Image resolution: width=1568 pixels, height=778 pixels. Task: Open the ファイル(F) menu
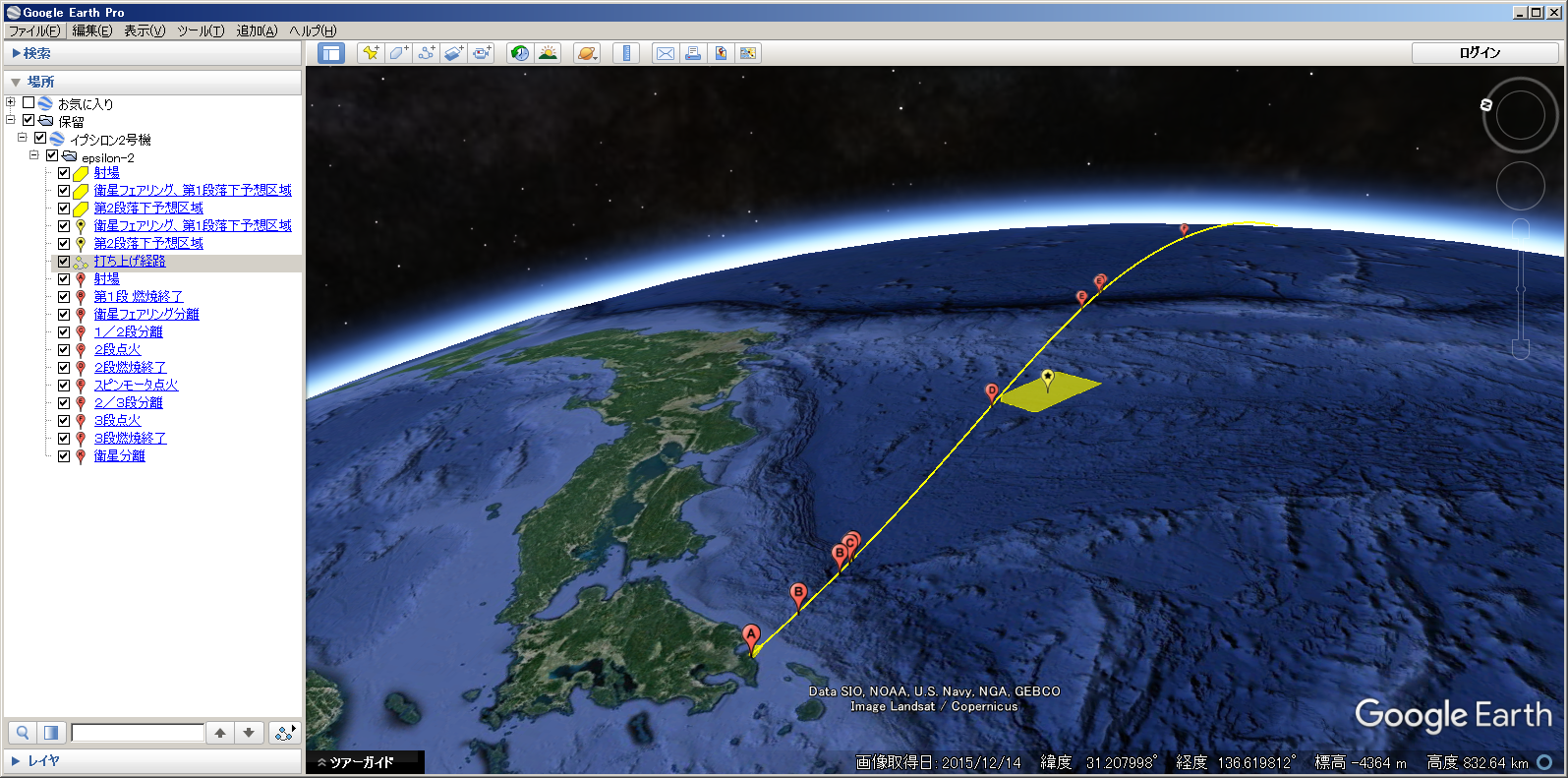(x=34, y=30)
